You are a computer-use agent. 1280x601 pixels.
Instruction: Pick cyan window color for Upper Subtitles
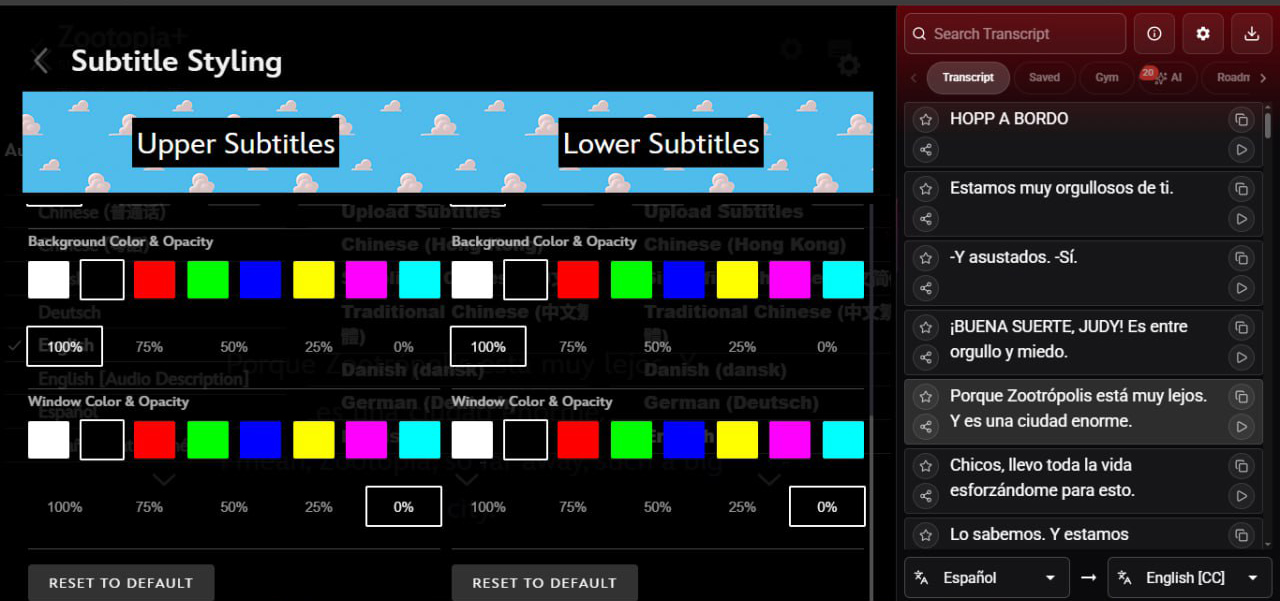coord(419,440)
